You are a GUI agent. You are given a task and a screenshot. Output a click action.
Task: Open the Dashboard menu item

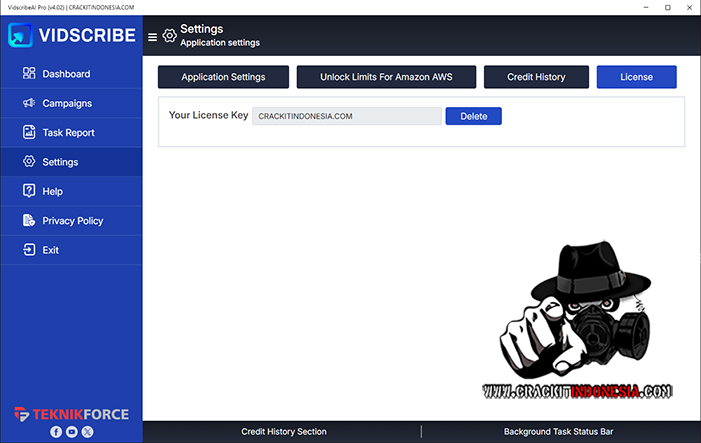coord(72,74)
